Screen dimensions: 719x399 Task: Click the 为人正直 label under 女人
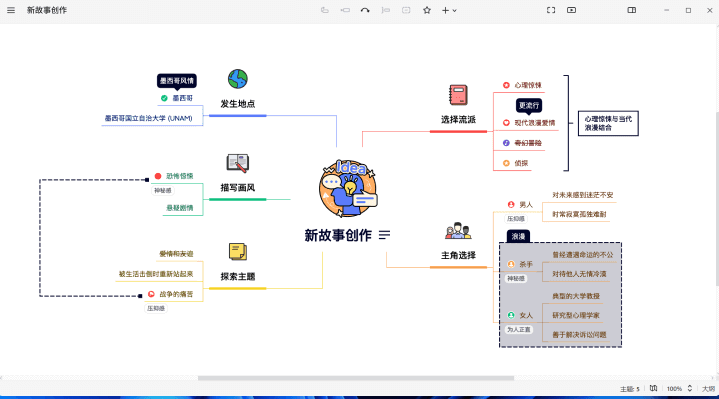pyautogui.click(x=519, y=329)
